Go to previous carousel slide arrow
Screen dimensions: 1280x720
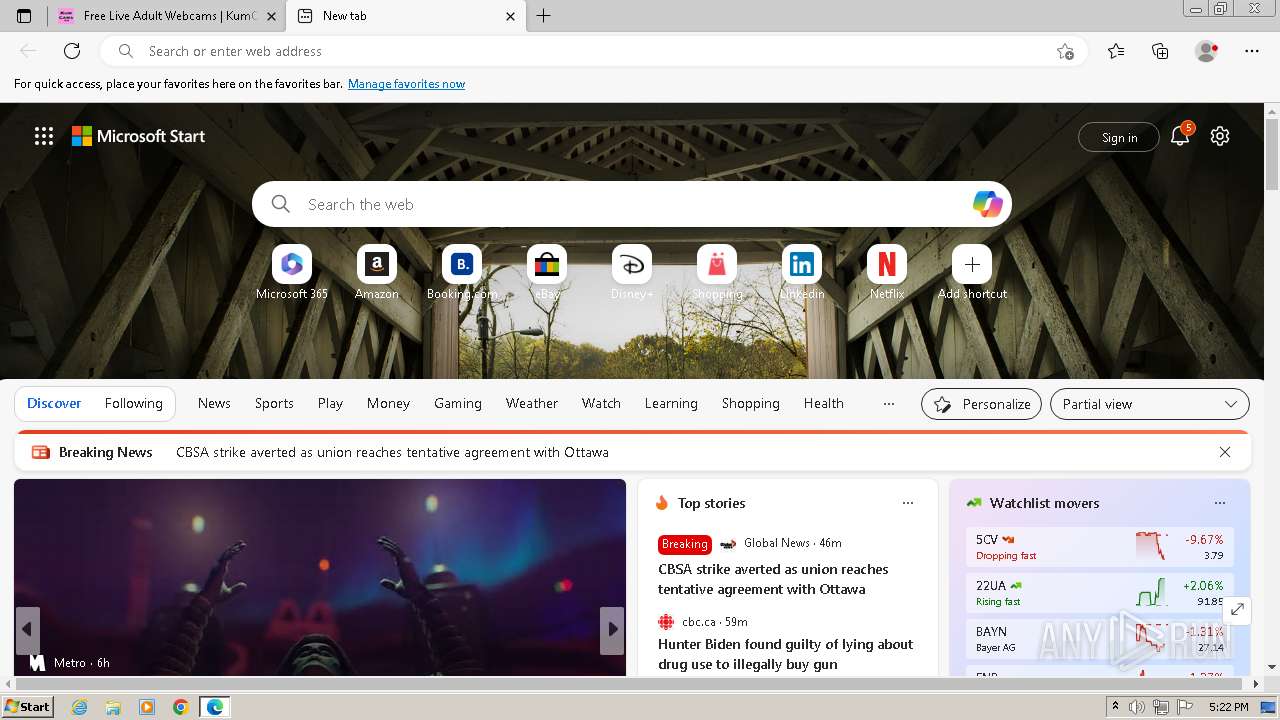click(x=27, y=630)
